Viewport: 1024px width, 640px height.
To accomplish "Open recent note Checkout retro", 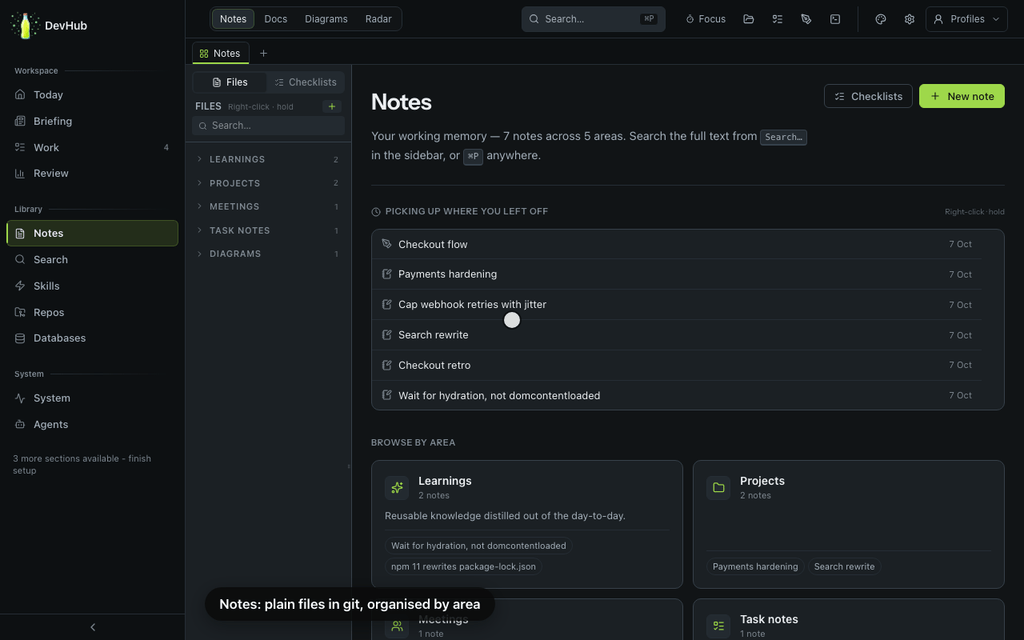I will 677,365.
